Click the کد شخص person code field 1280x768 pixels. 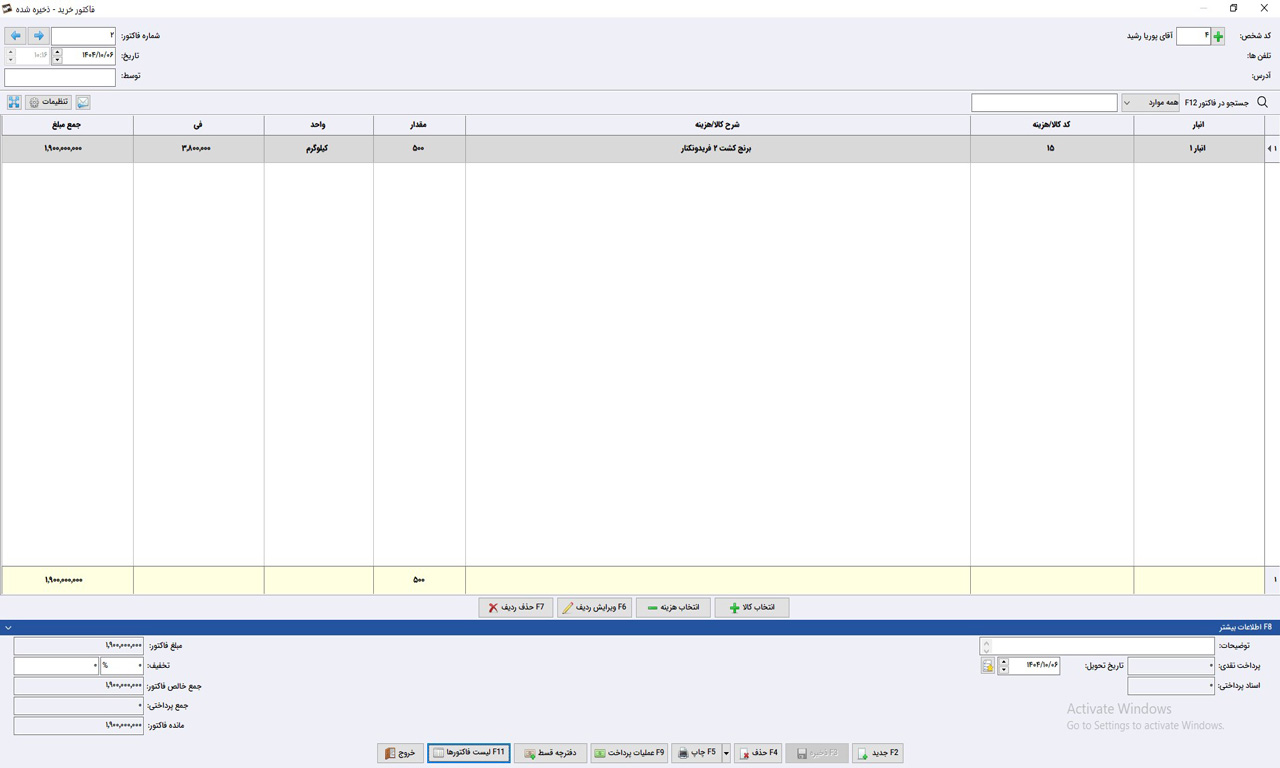click(x=1193, y=36)
